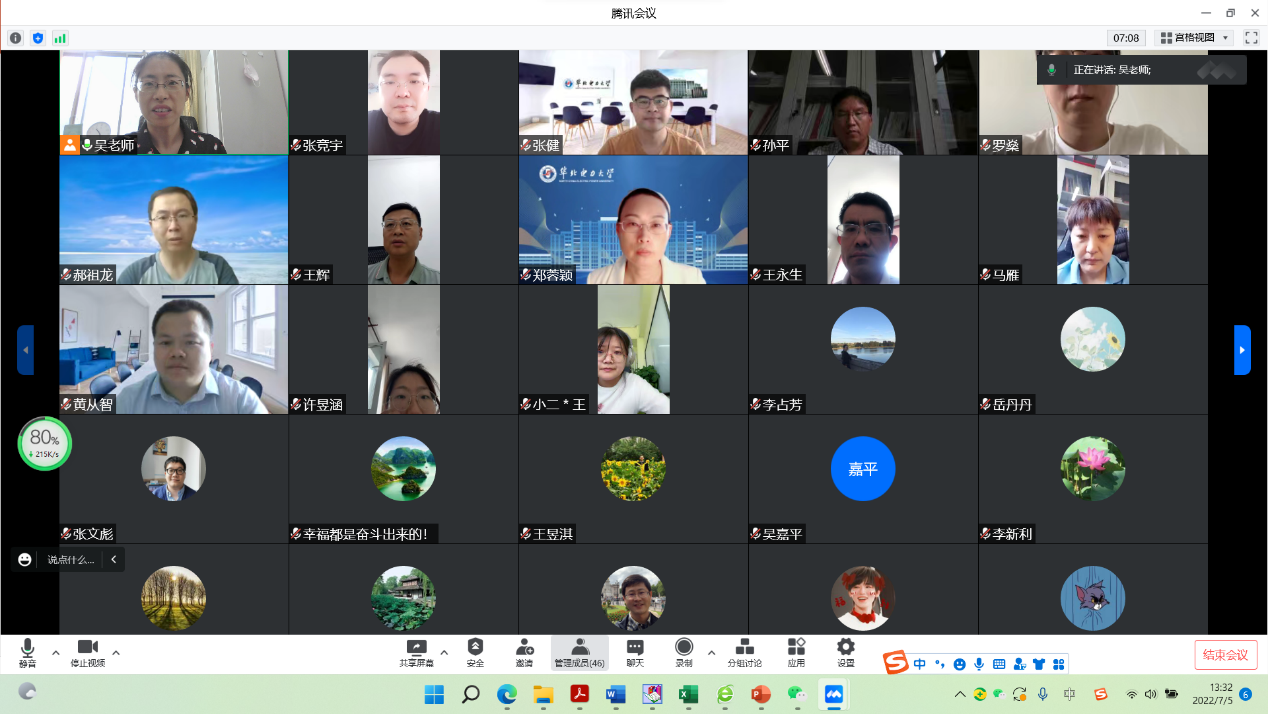Viewport: 1268px width, 714px height.
Task: Open the 宫格视图 layout dropdown
Action: point(1194,38)
